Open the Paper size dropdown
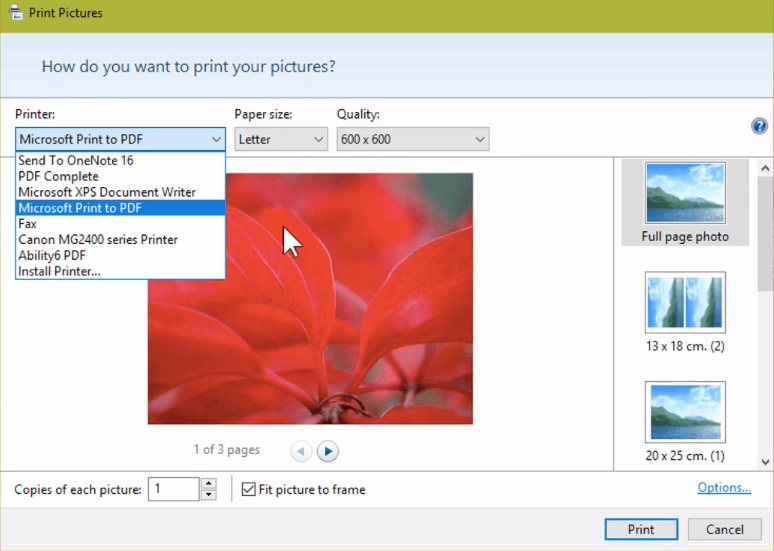Viewport: 774px width, 551px height. pyautogui.click(x=281, y=139)
